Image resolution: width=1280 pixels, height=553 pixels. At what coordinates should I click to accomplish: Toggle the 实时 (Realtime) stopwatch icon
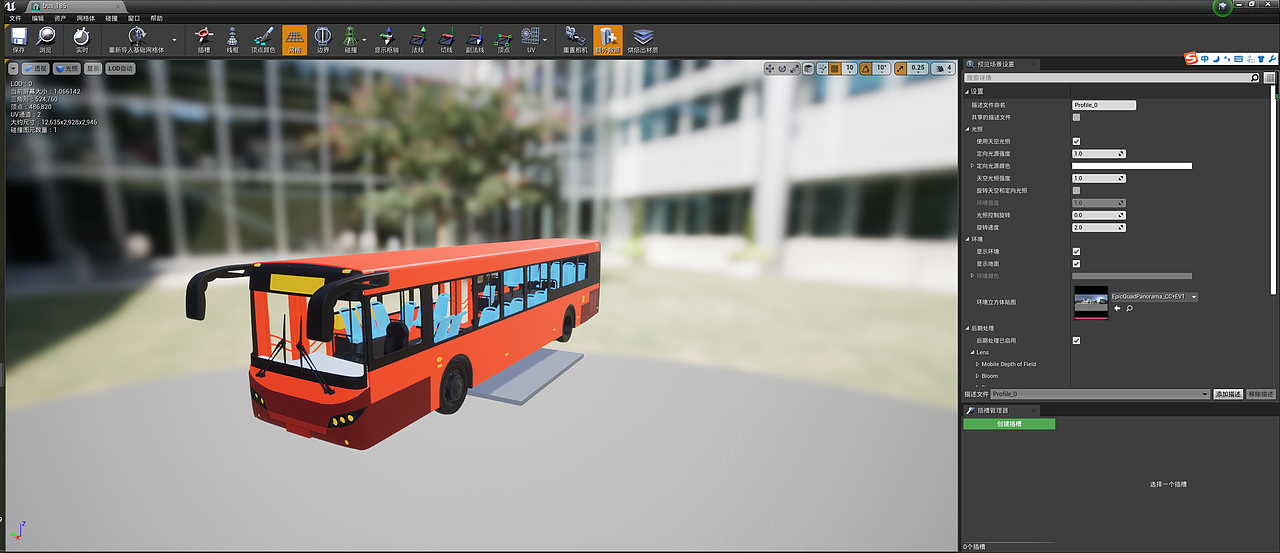[x=82, y=40]
